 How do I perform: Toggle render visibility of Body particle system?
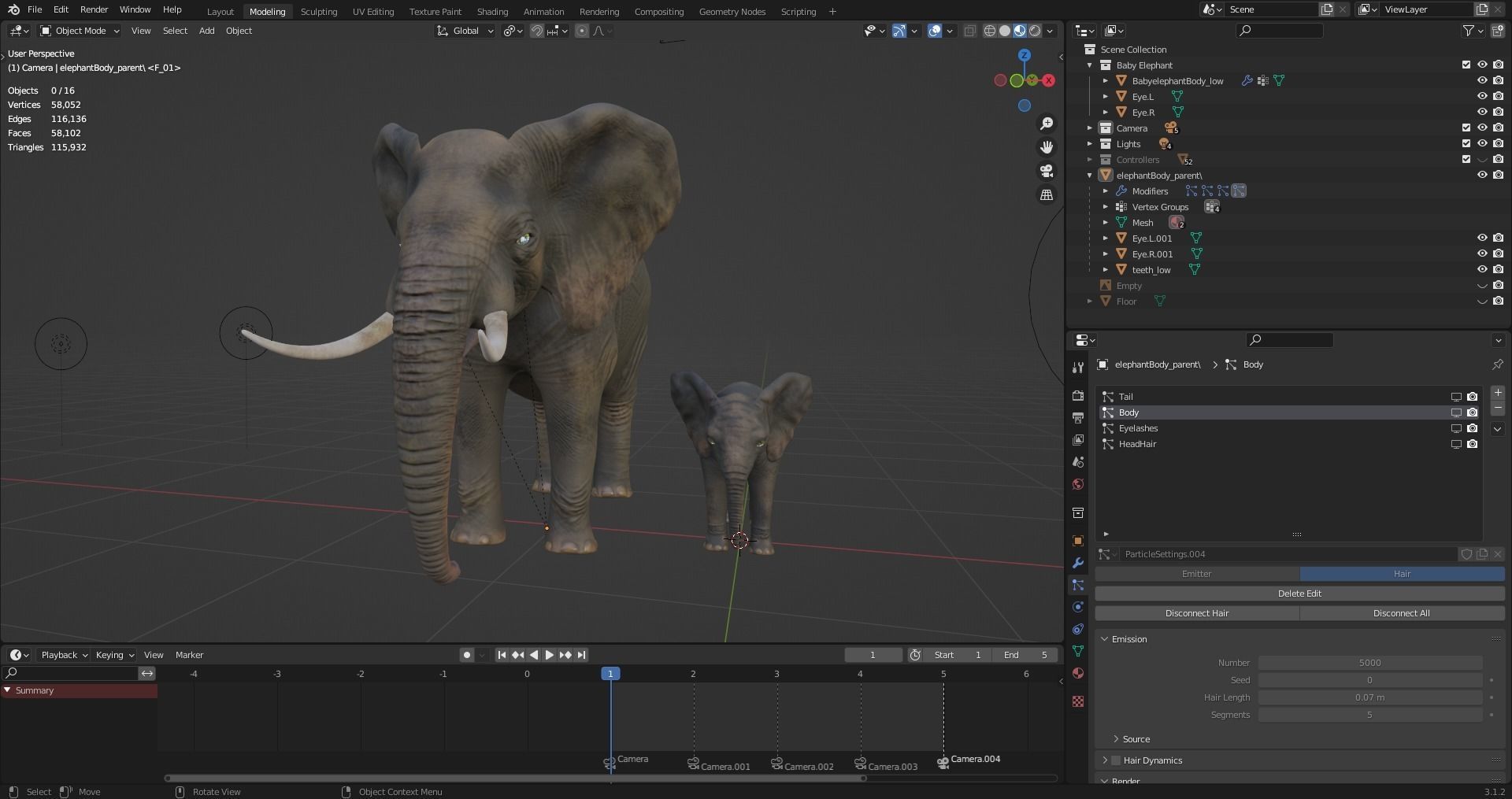[1472, 412]
